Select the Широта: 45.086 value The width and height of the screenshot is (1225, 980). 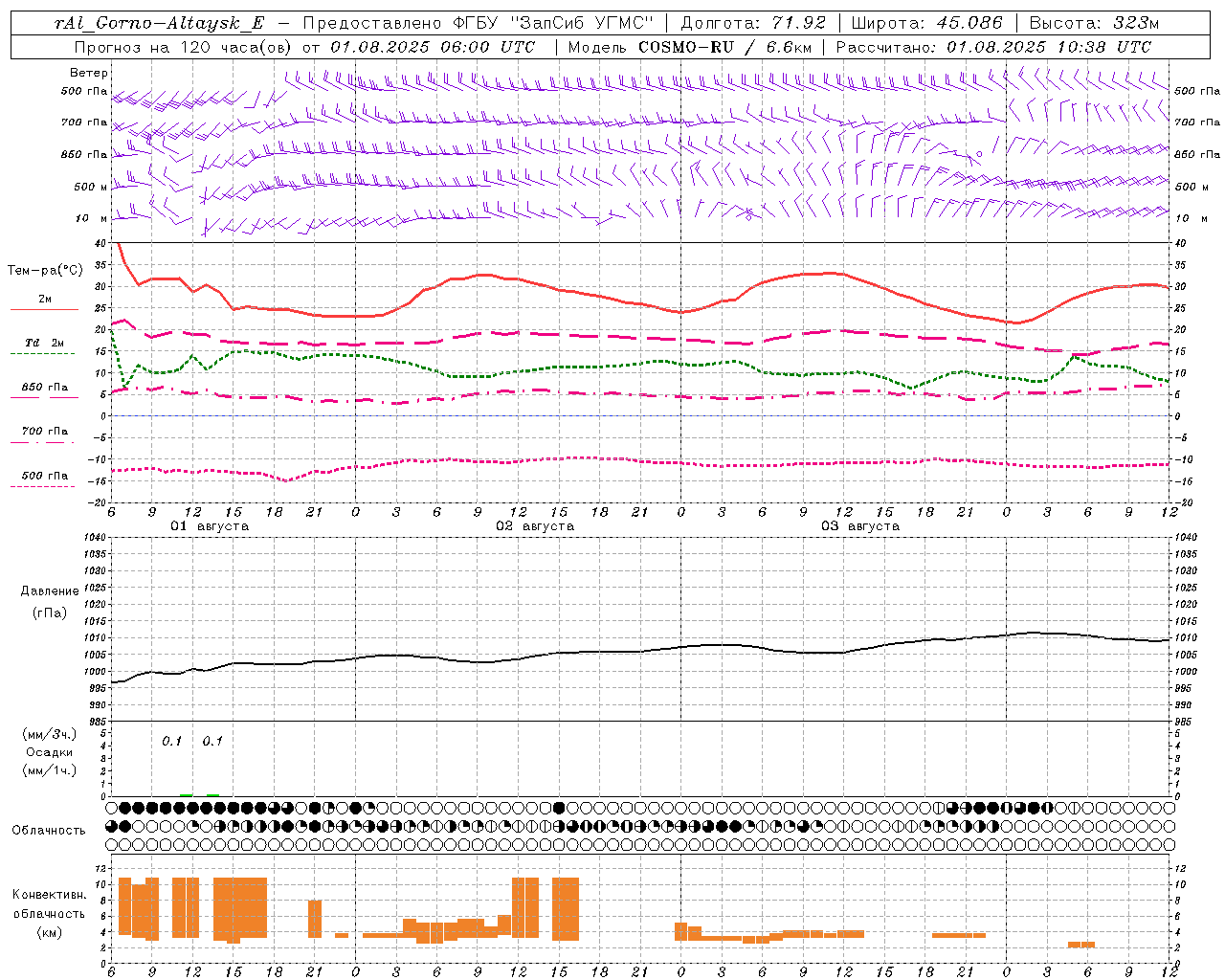click(x=927, y=23)
